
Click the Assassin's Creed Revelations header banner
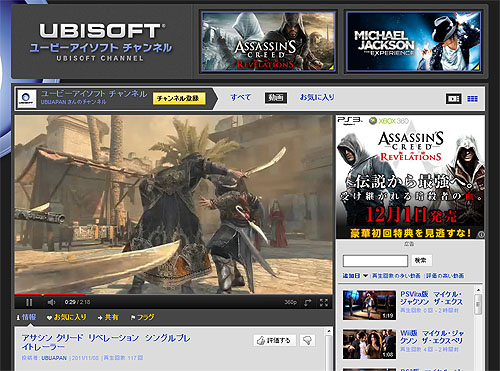(268, 41)
